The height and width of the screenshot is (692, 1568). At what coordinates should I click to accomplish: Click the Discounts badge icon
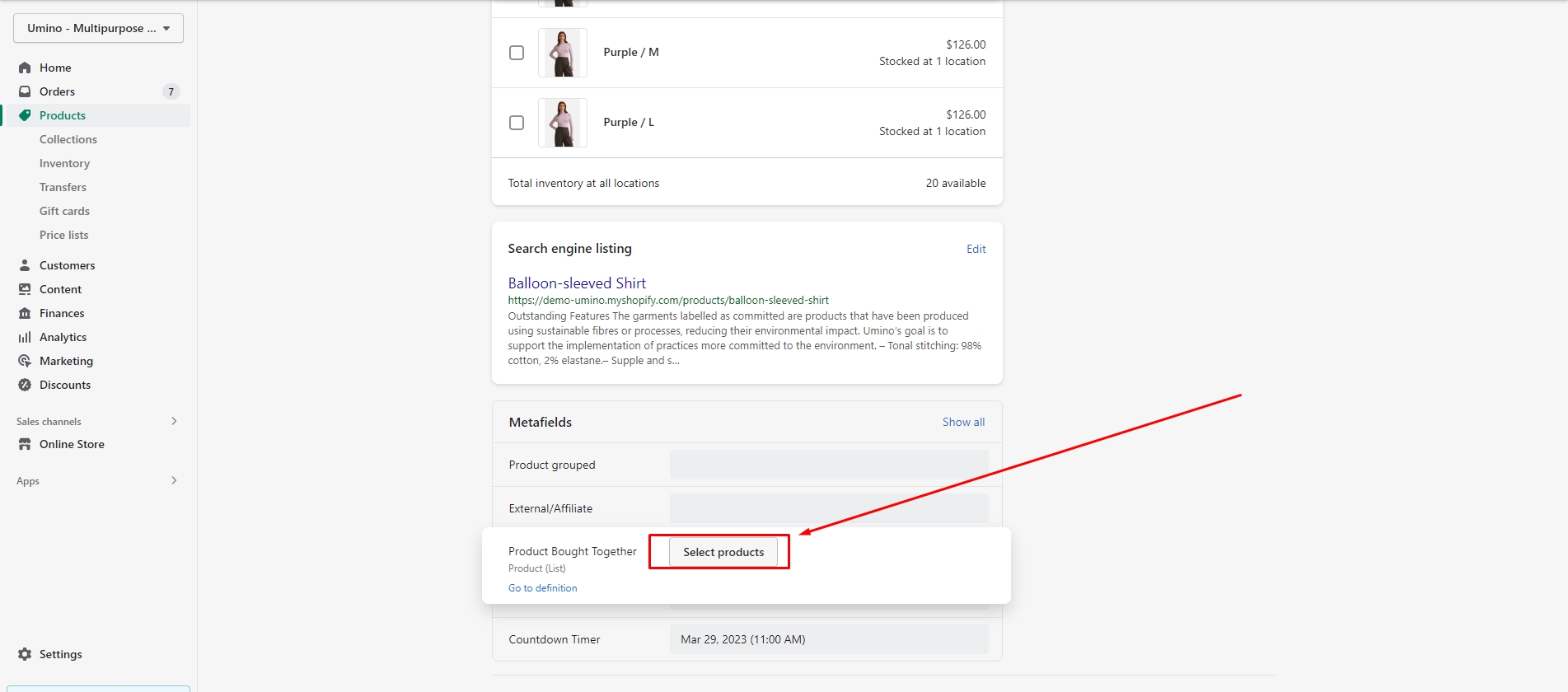[25, 385]
